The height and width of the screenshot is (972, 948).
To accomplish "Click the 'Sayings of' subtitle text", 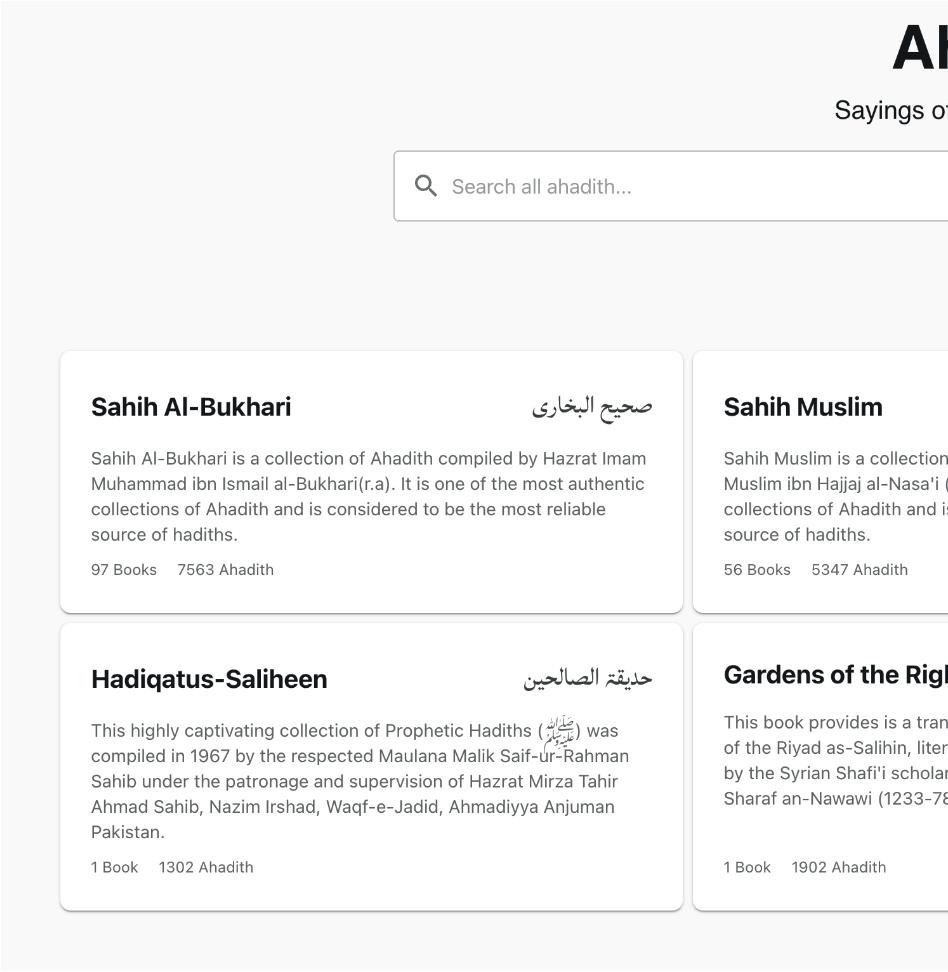I will (x=890, y=110).
